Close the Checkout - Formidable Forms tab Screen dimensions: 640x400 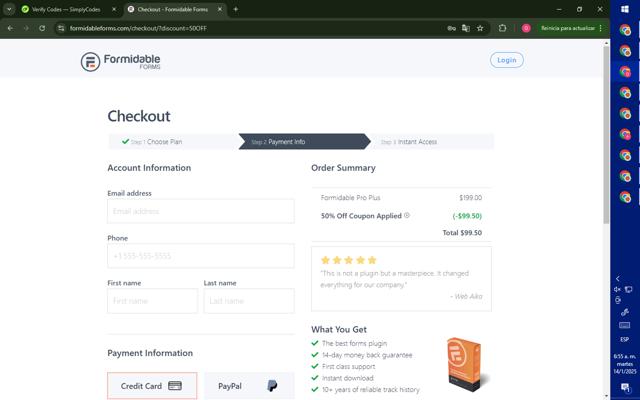[x=220, y=9]
